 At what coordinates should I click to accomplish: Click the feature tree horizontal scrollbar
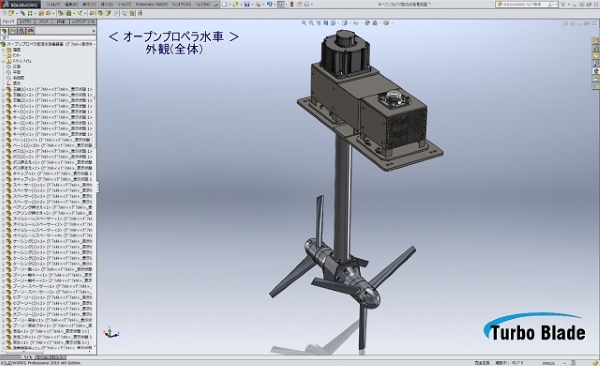[x=46, y=351]
